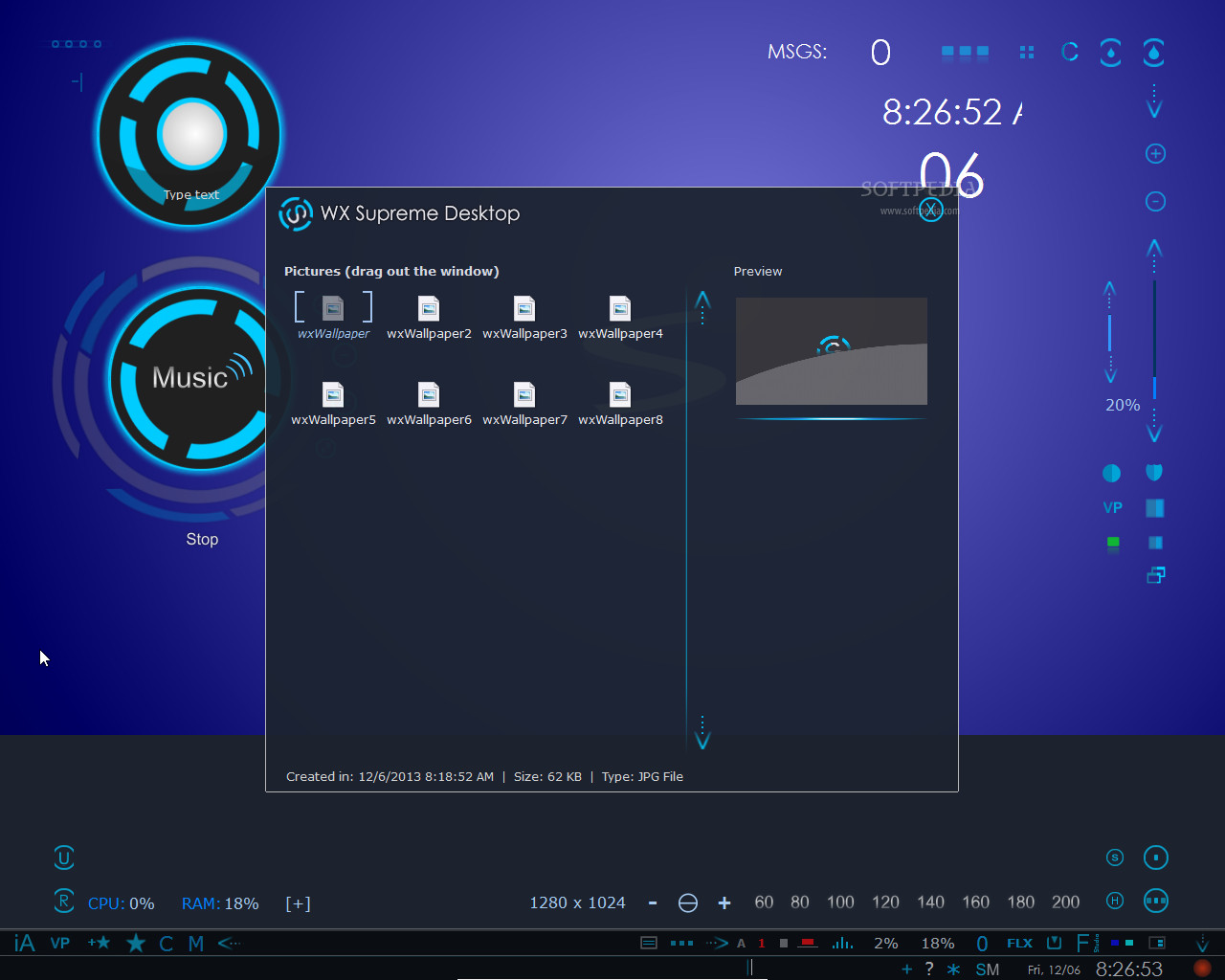Click the small split-square icon
The image size is (1225, 980).
(1155, 543)
